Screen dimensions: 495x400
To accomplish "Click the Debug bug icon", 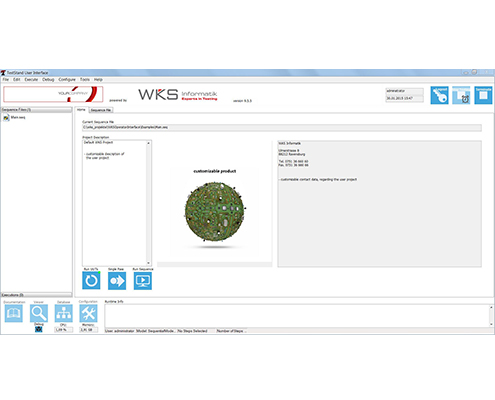I will coord(39,329).
